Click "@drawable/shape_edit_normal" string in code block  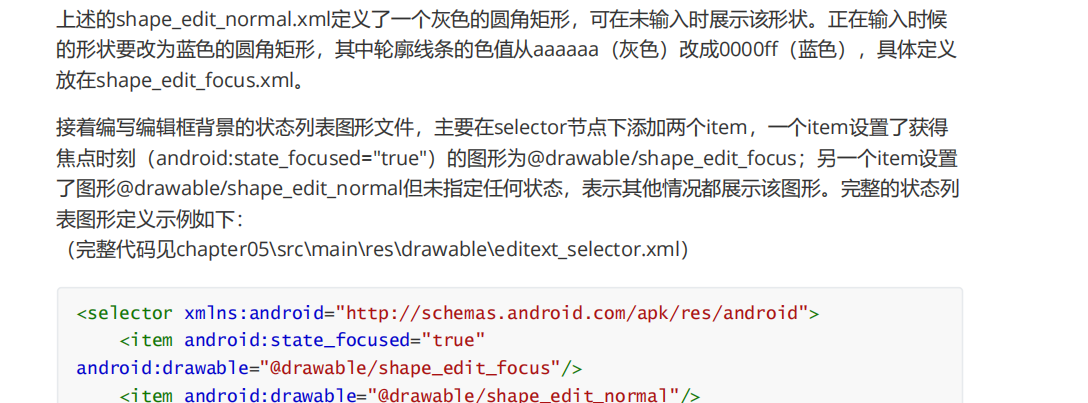524,395
